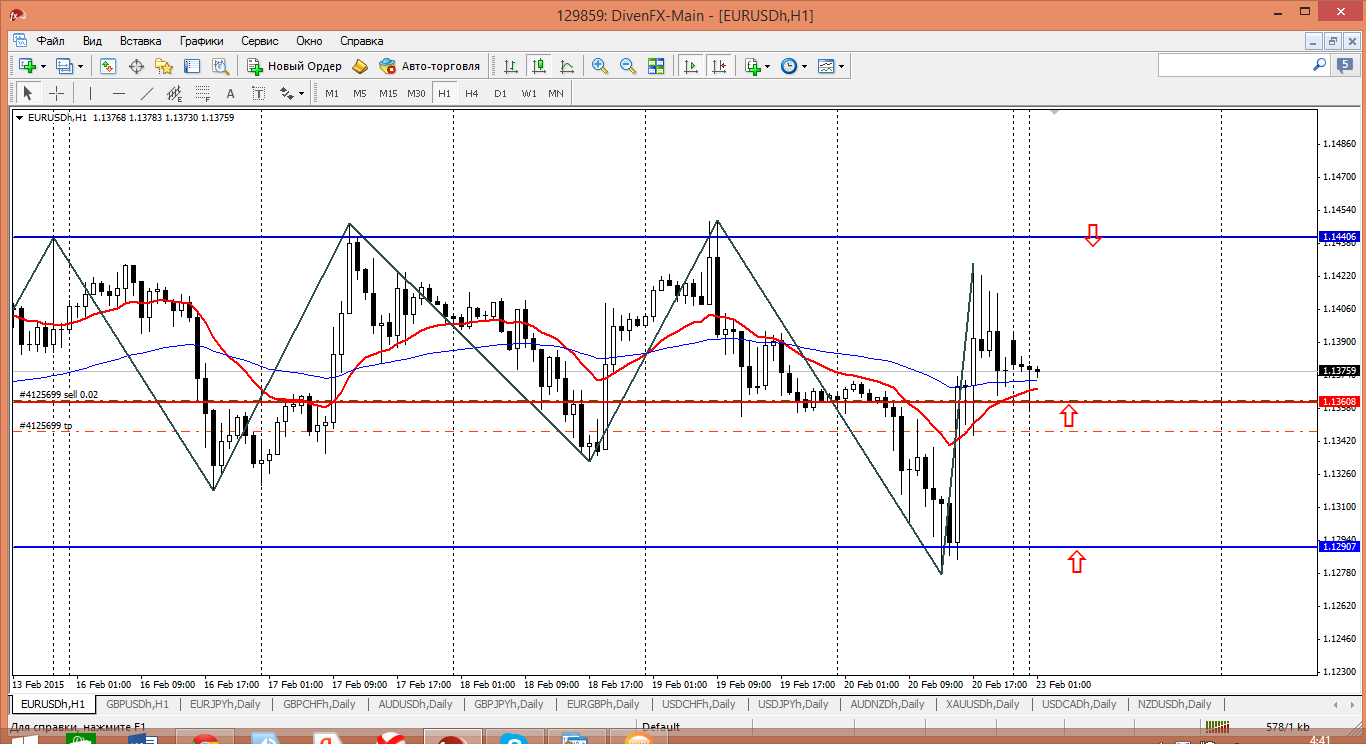Zoom out of the chart
Screen dimensions: 1370x744
coord(628,66)
